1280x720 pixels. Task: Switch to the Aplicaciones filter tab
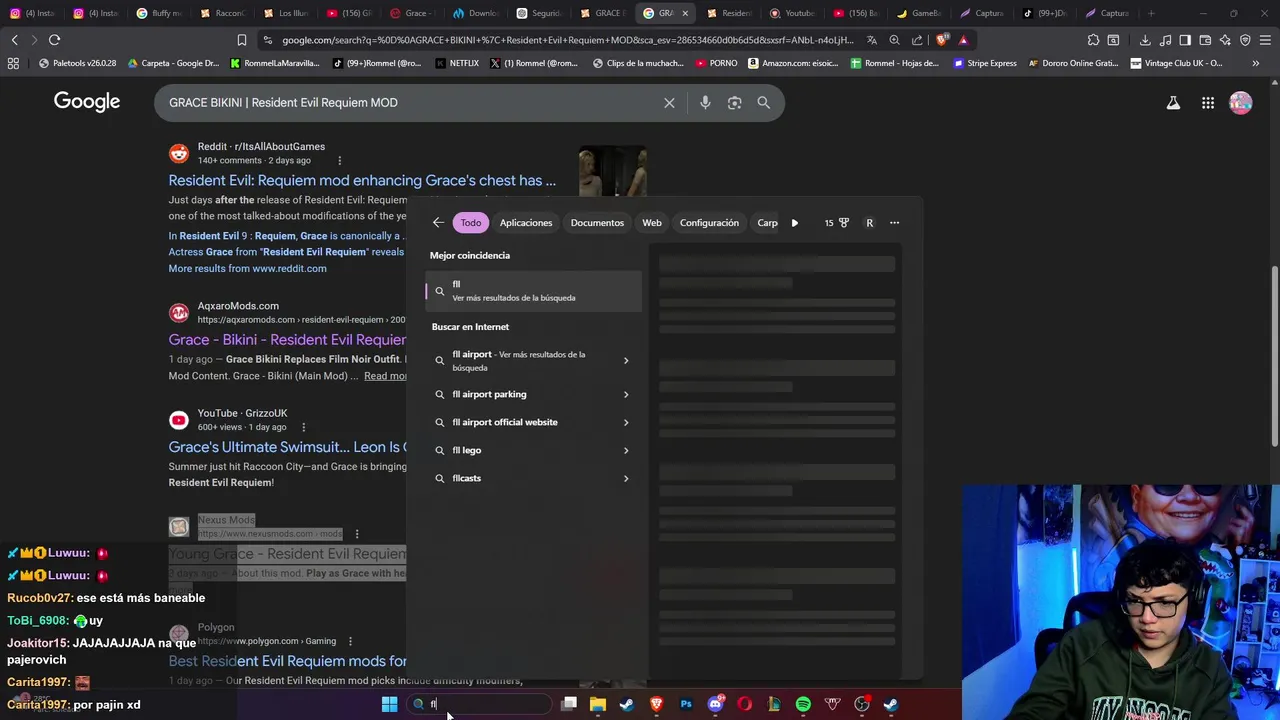click(x=526, y=223)
